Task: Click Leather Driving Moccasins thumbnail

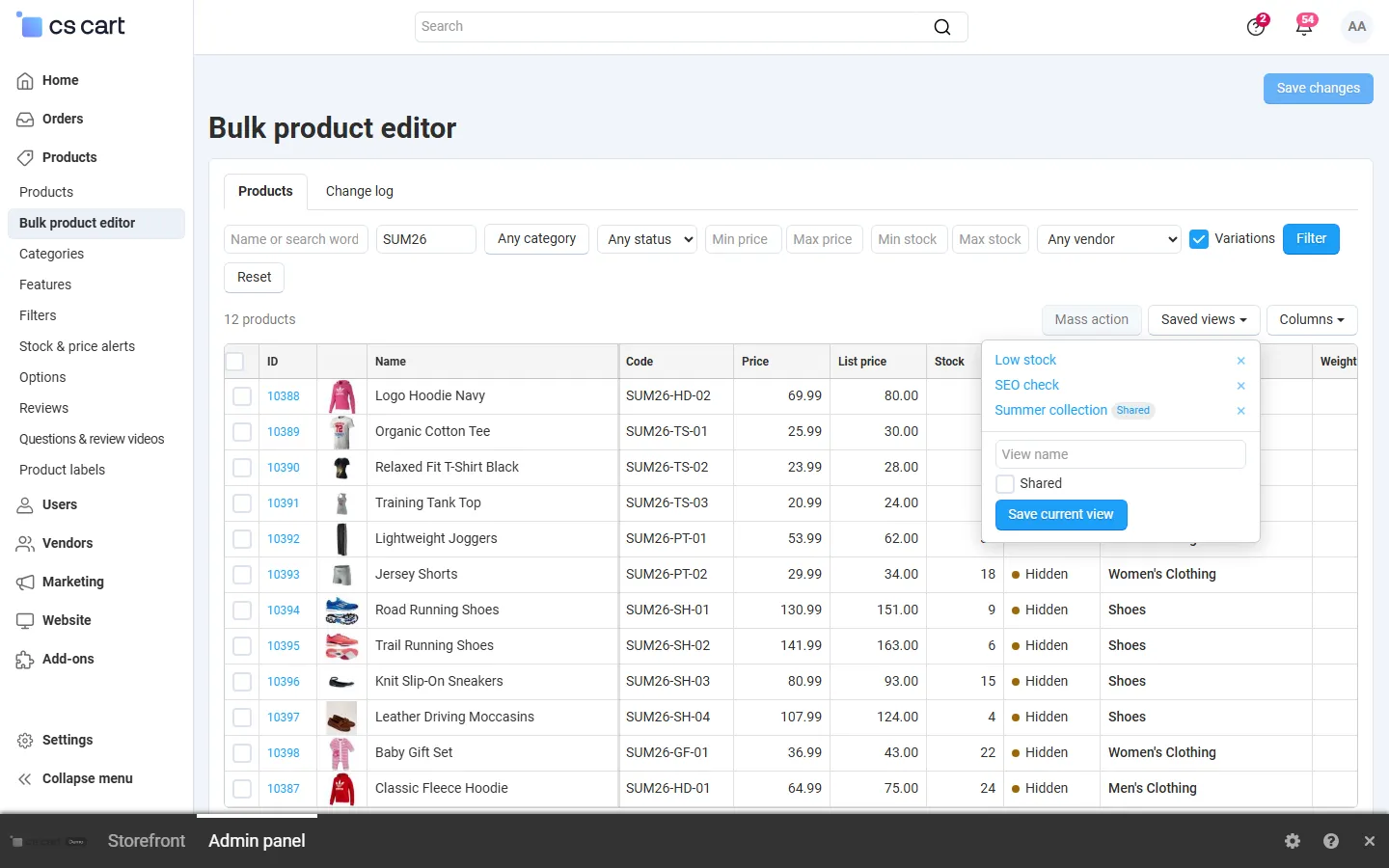Action: [x=341, y=718]
